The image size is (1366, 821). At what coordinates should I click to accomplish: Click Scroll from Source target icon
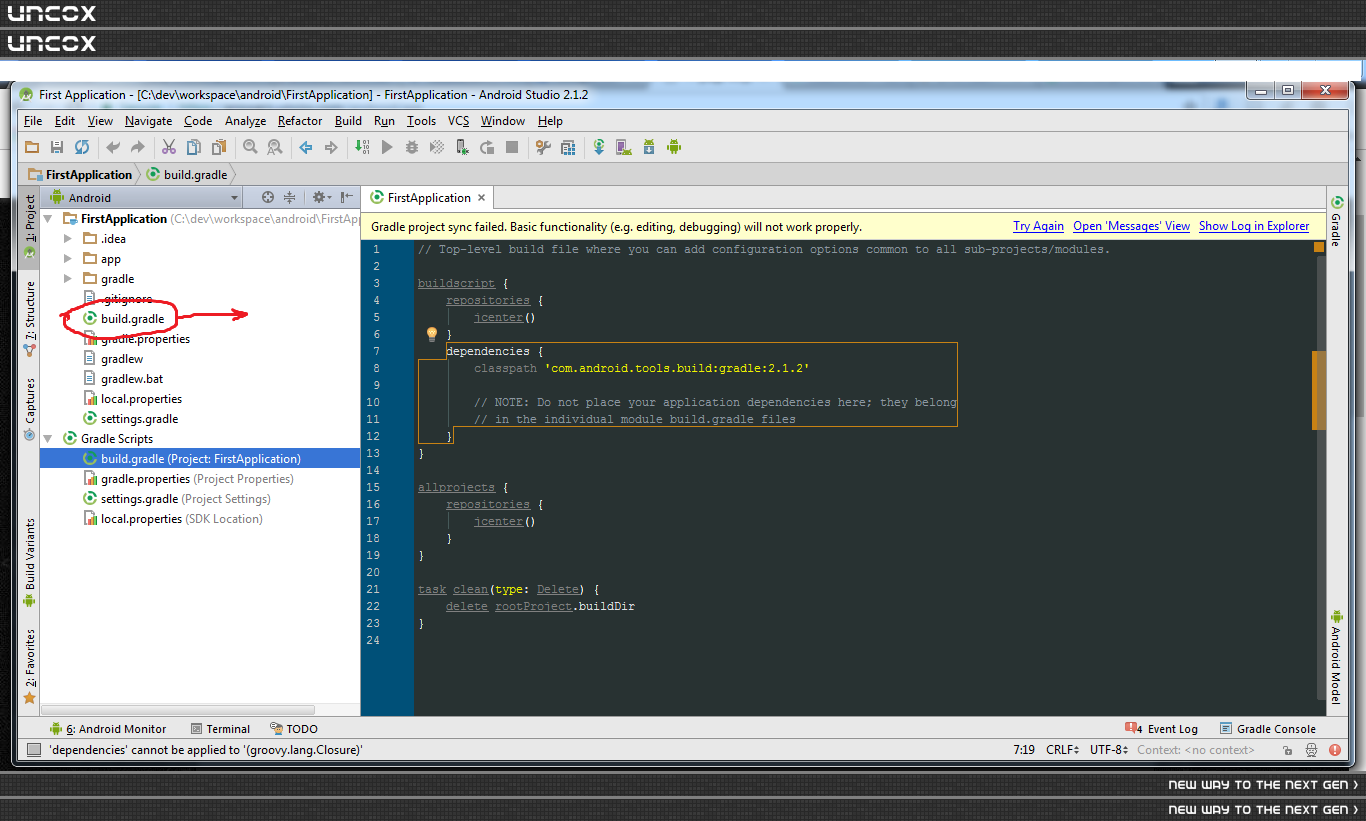click(x=267, y=197)
